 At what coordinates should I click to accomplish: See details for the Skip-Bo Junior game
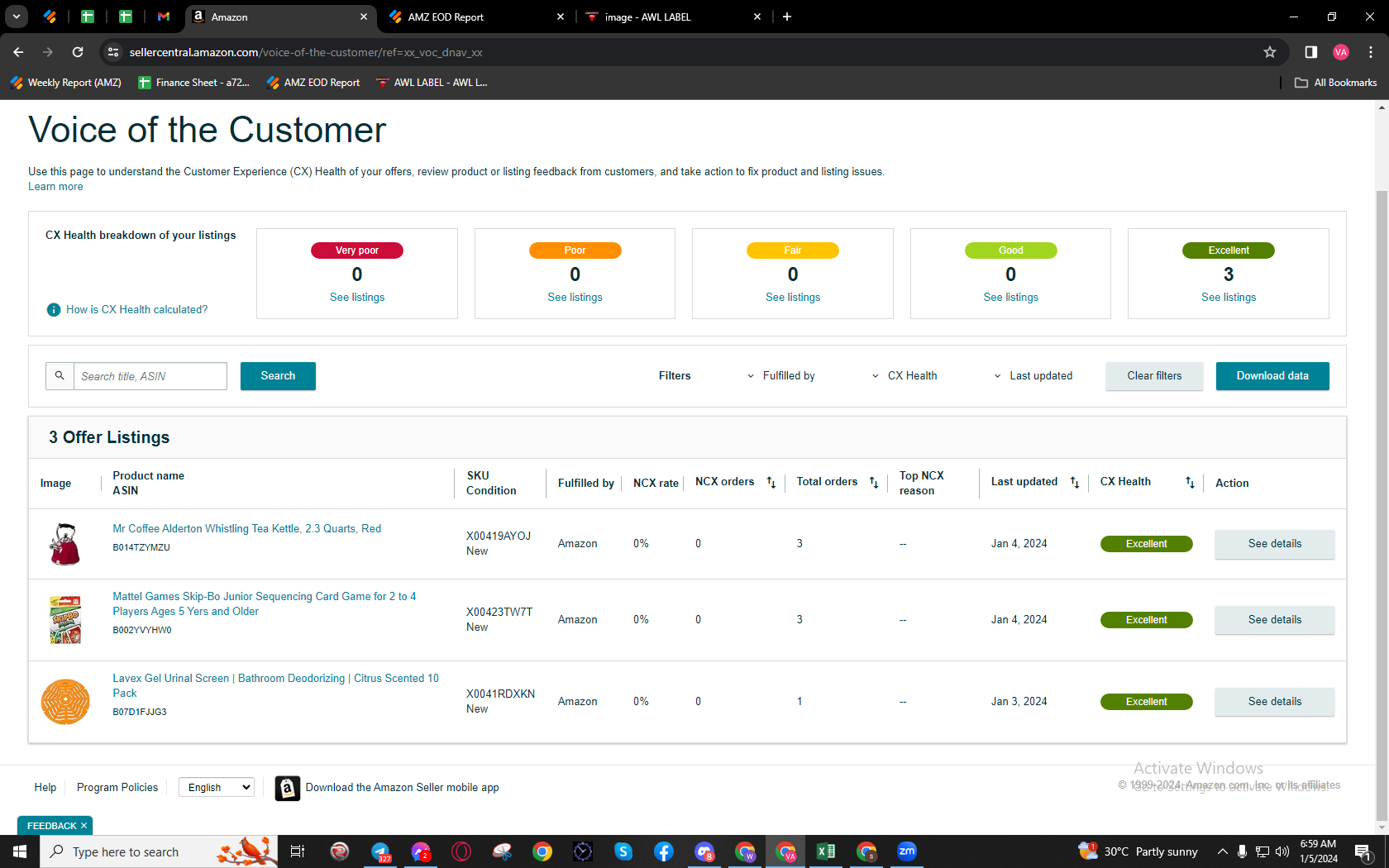point(1275,620)
